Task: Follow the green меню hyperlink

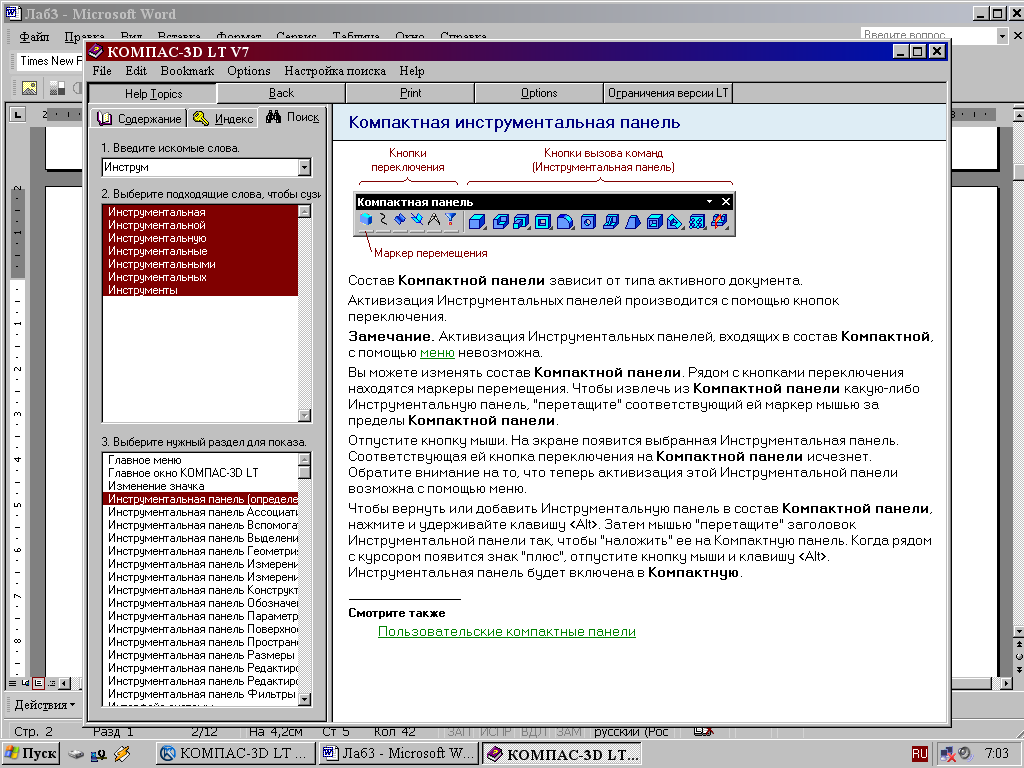Action: (x=437, y=353)
